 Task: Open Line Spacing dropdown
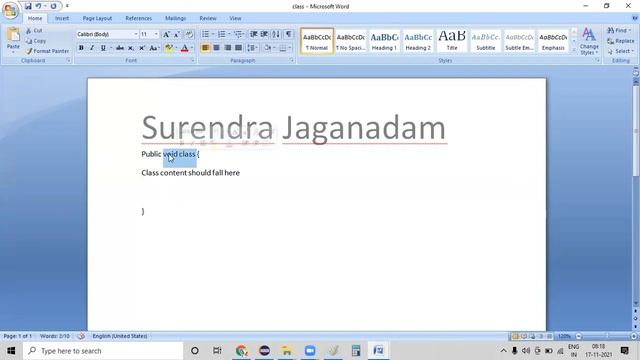pos(253,48)
